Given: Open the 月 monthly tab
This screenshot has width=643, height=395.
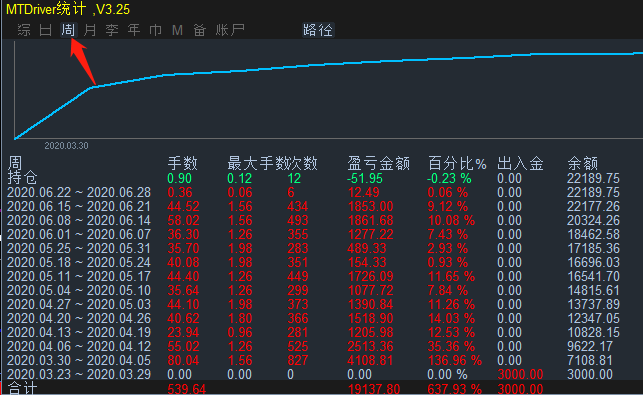Looking at the screenshot, I should coord(90,30).
